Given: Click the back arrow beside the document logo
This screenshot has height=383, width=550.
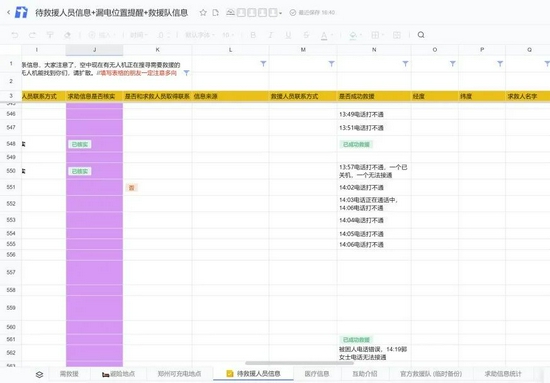Looking at the screenshot, I should 8,13.
